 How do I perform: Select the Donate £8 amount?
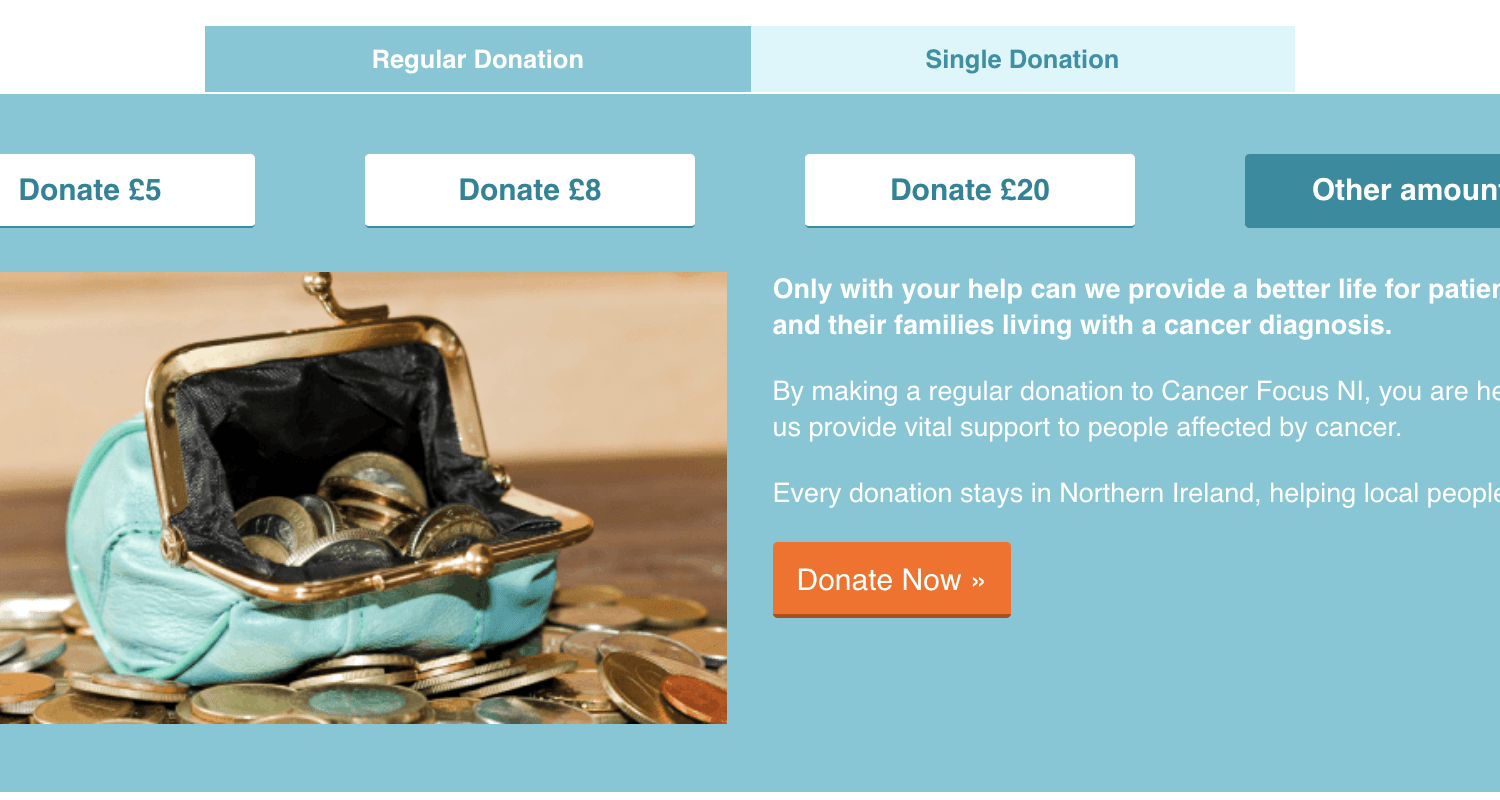tap(530, 190)
